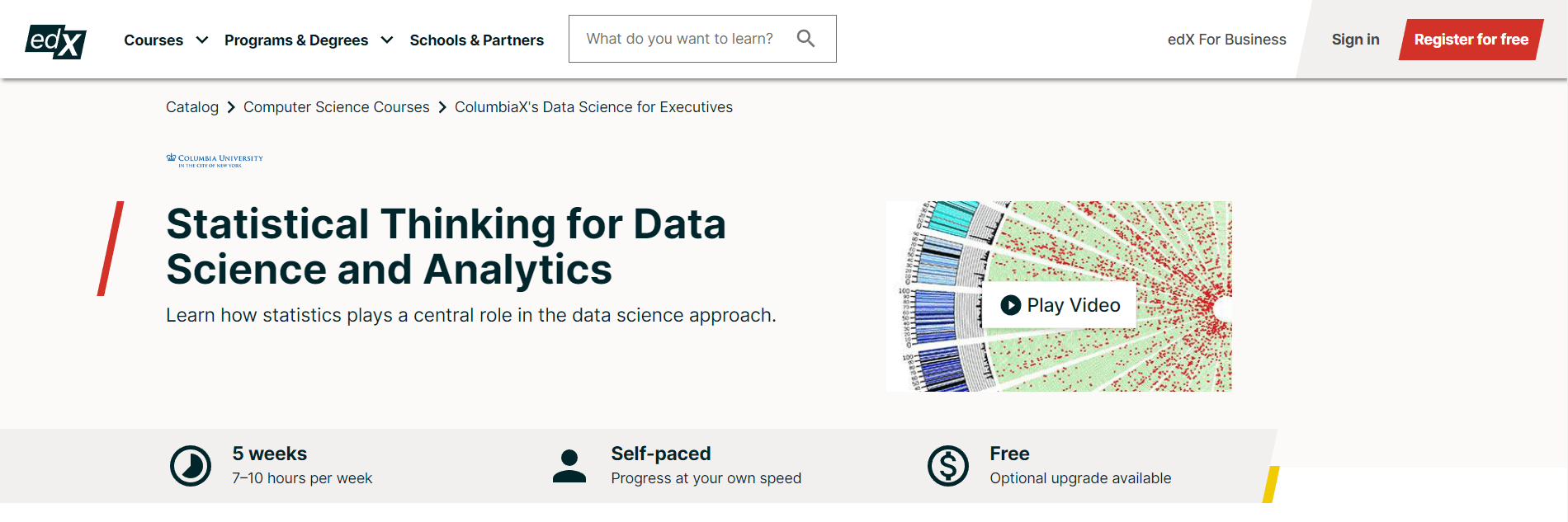Click the dollar sign icon beside Free
Viewport: 1568px width, 522px height.
(950, 464)
